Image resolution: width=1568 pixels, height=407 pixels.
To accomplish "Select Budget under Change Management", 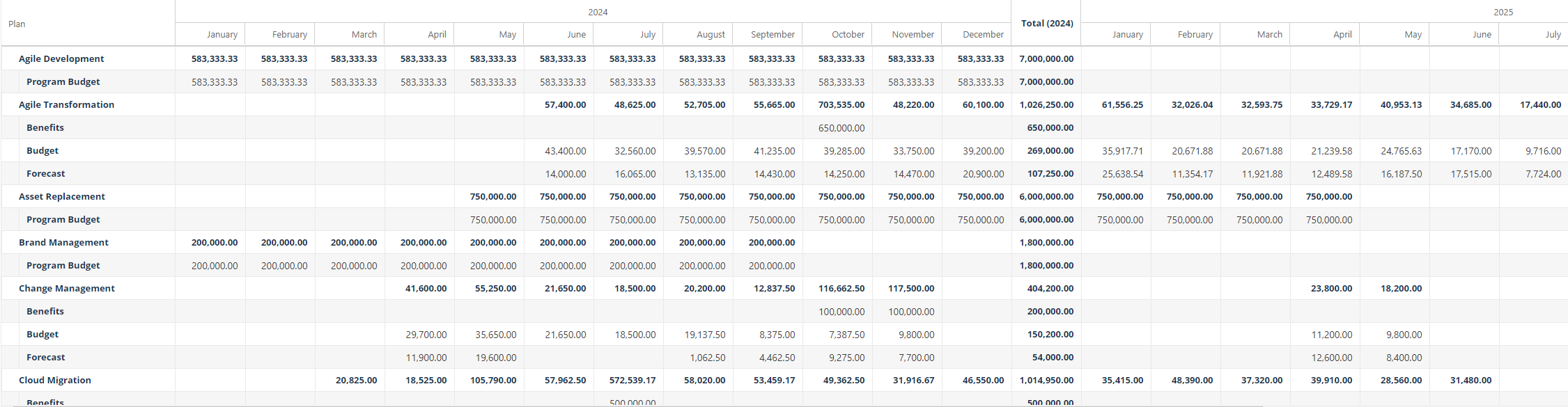I will click(42, 334).
